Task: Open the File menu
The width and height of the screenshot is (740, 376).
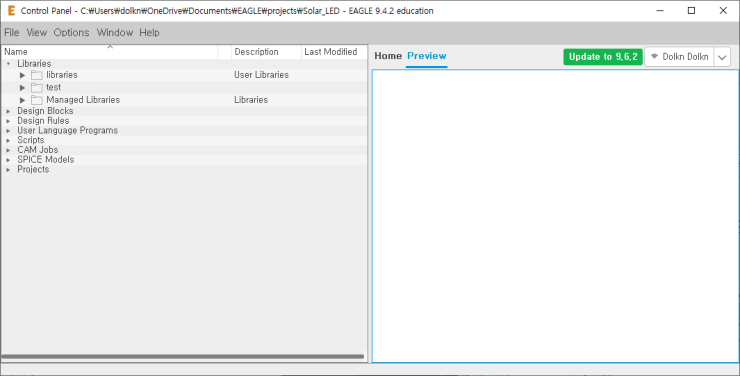Action: click(x=12, y=33)
